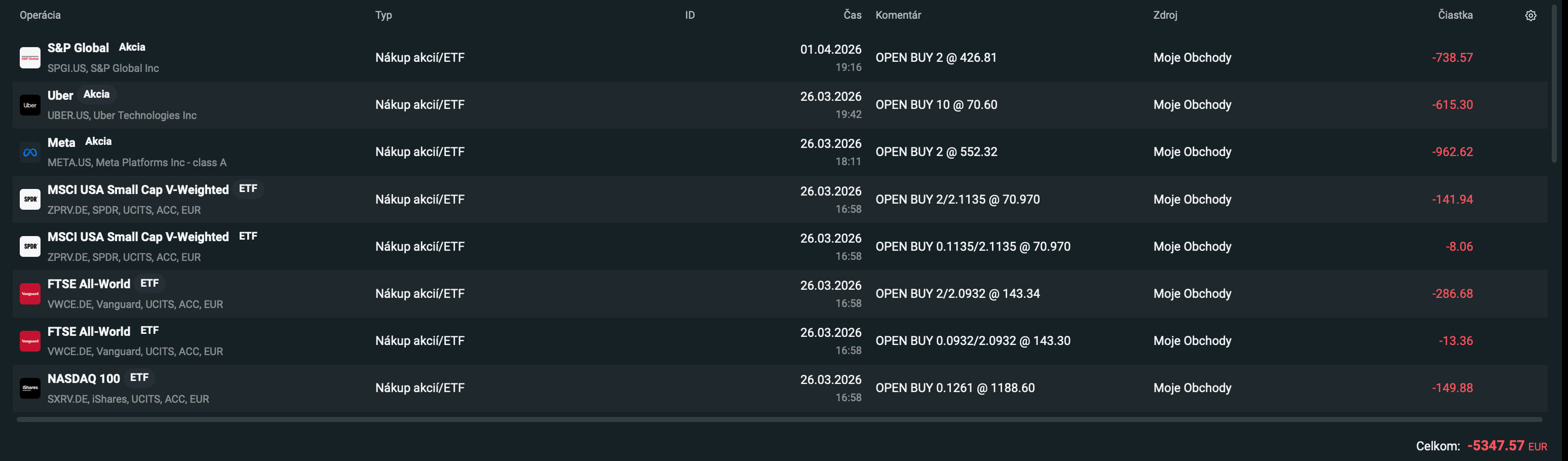1568x461 pixels.
Task: Open table column settings gear
Action: pyautogui.click(x=1531, y=16)
